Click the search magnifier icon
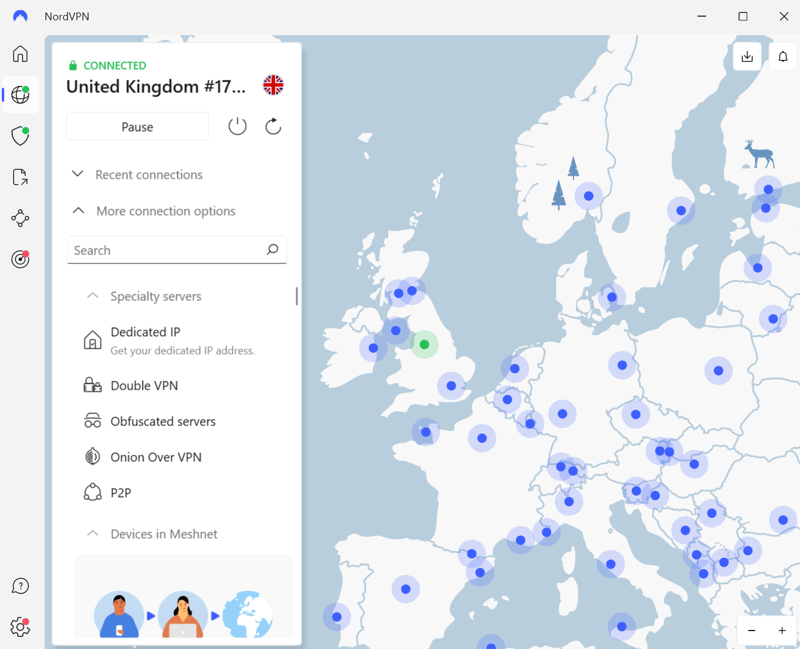800x649 pixels. pyautogui.click(x=272, y=249)
